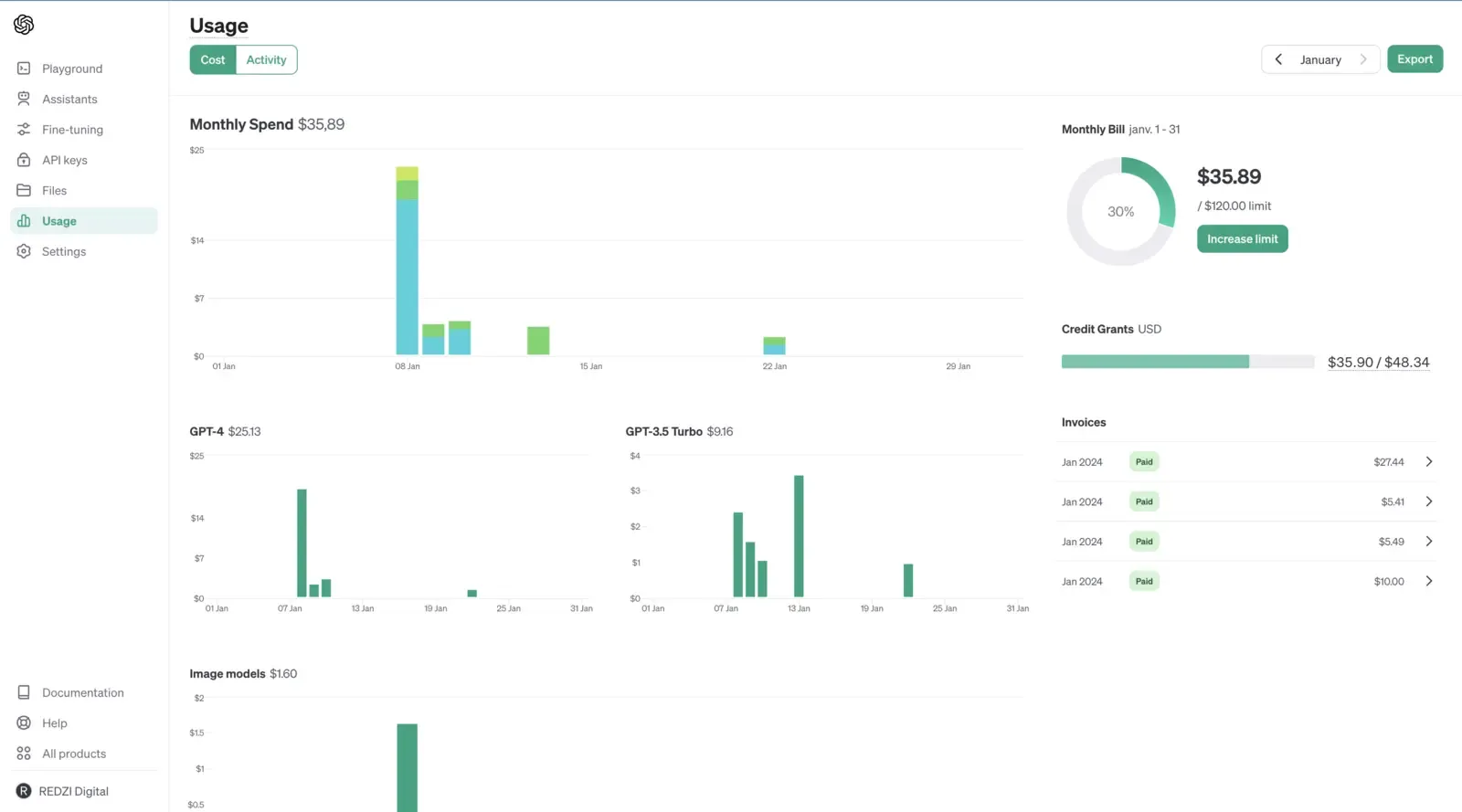Click the Files folder icon
Viewport: 1462px width, 812px height.
click(x=24, y=190)
